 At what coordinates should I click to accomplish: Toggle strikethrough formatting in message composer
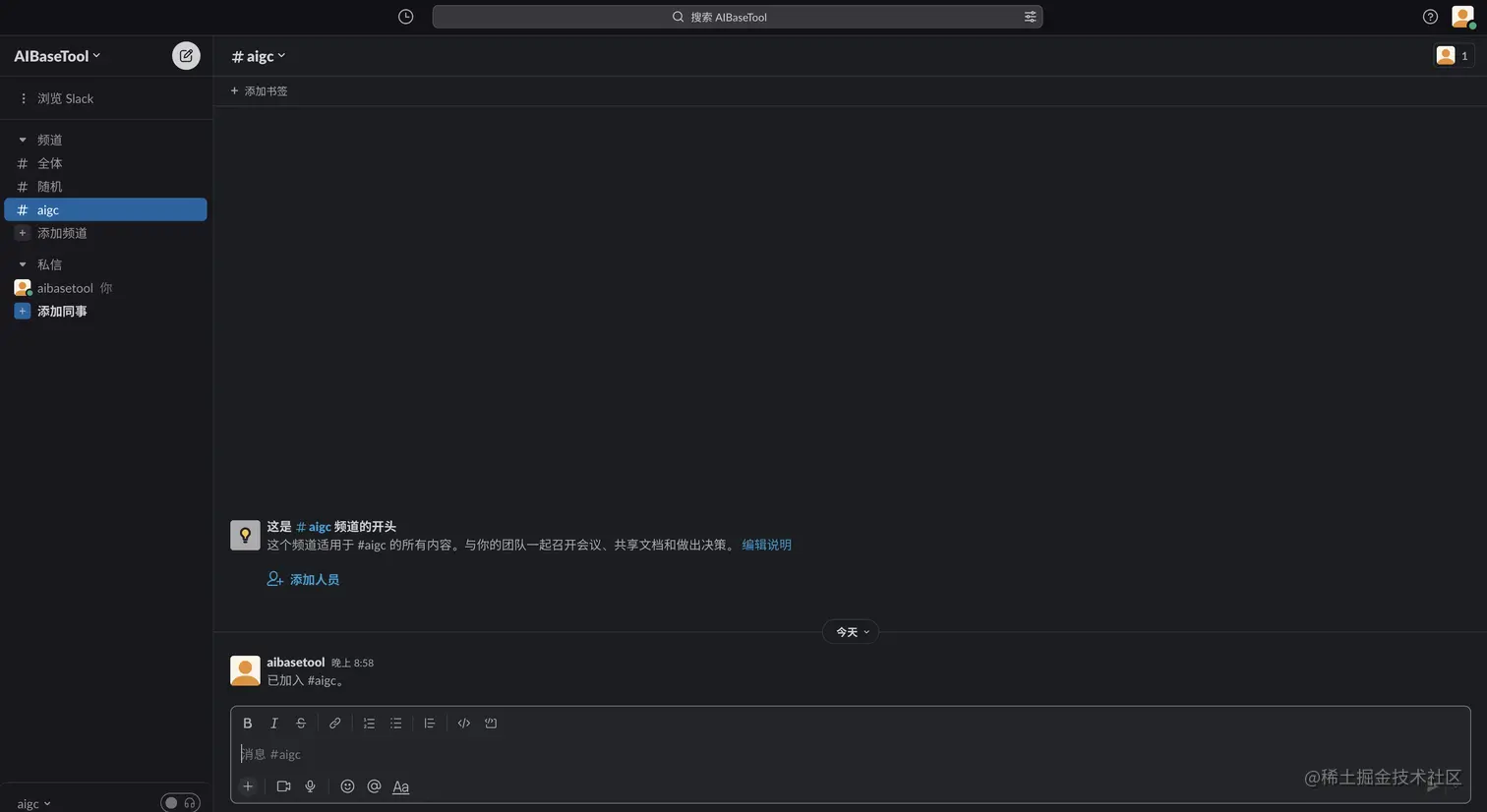pos(301,723)
